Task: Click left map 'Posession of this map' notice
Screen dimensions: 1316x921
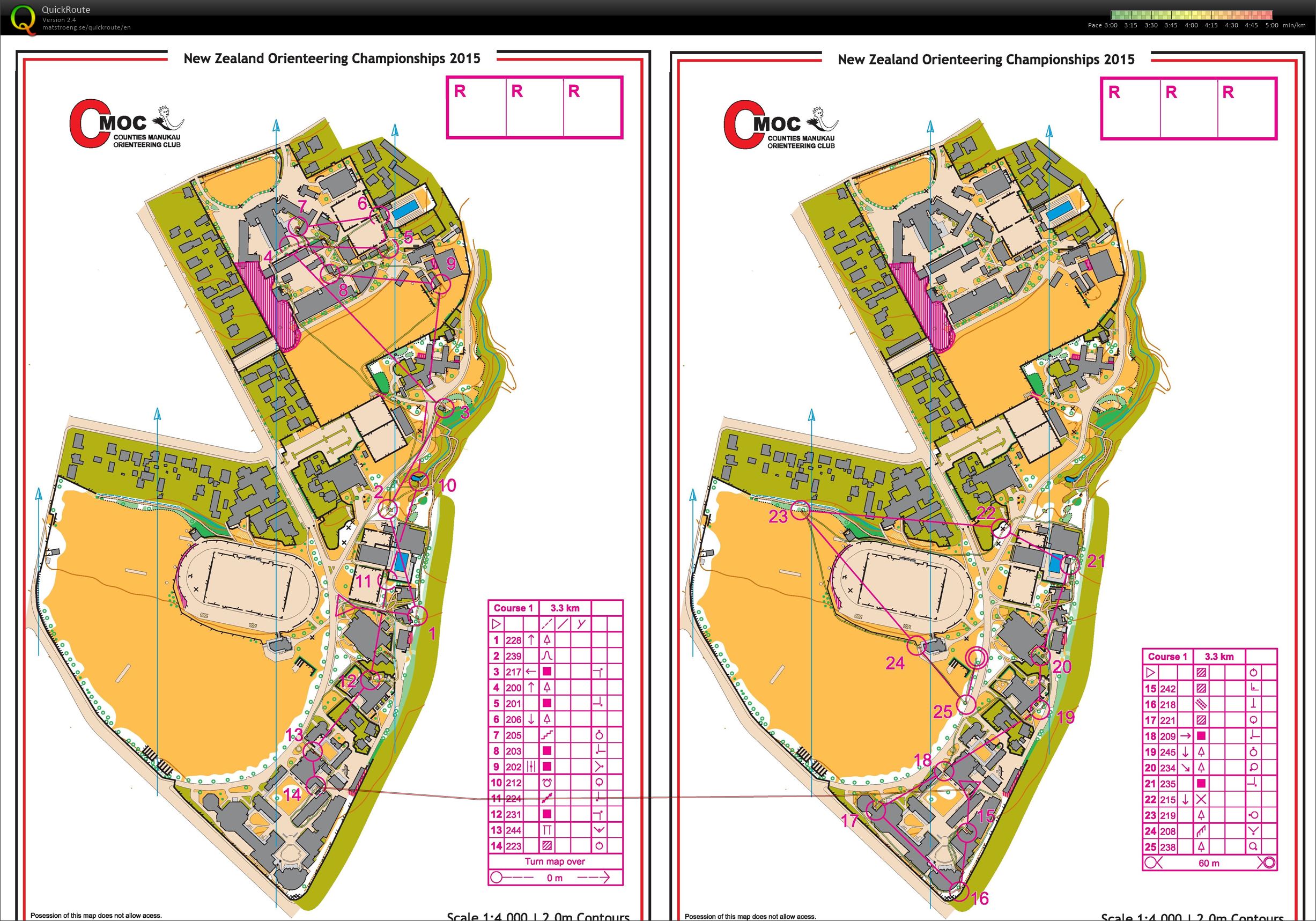Action: coord(95,915)
